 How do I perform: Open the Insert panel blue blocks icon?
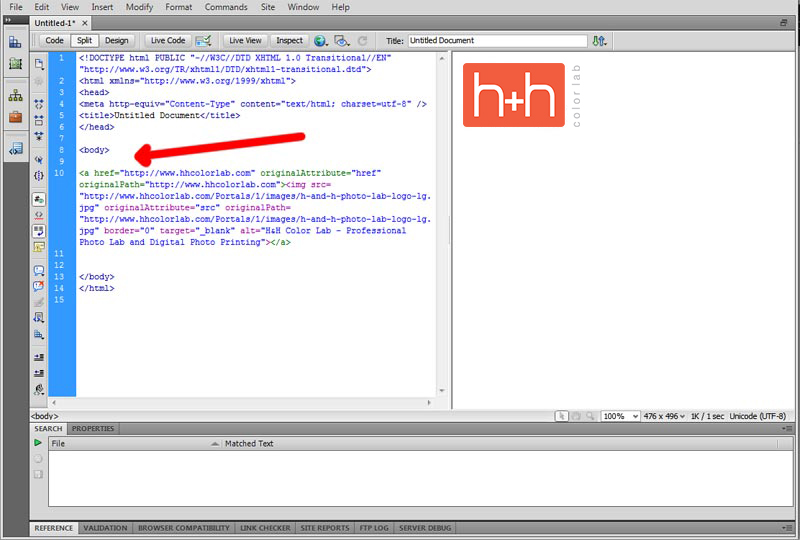tap(15, 42)
